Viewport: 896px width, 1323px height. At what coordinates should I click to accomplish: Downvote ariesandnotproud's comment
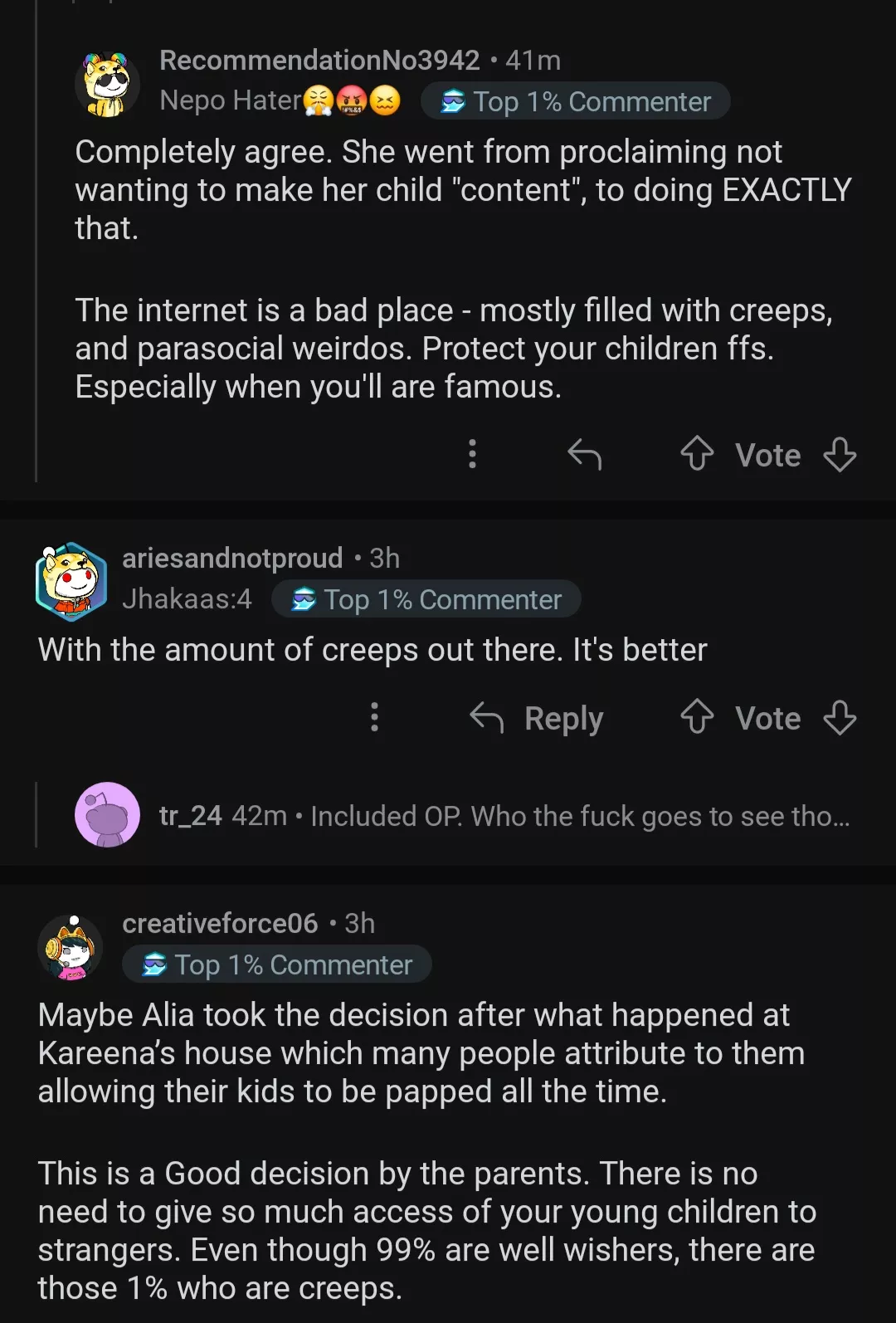(840, 717)
